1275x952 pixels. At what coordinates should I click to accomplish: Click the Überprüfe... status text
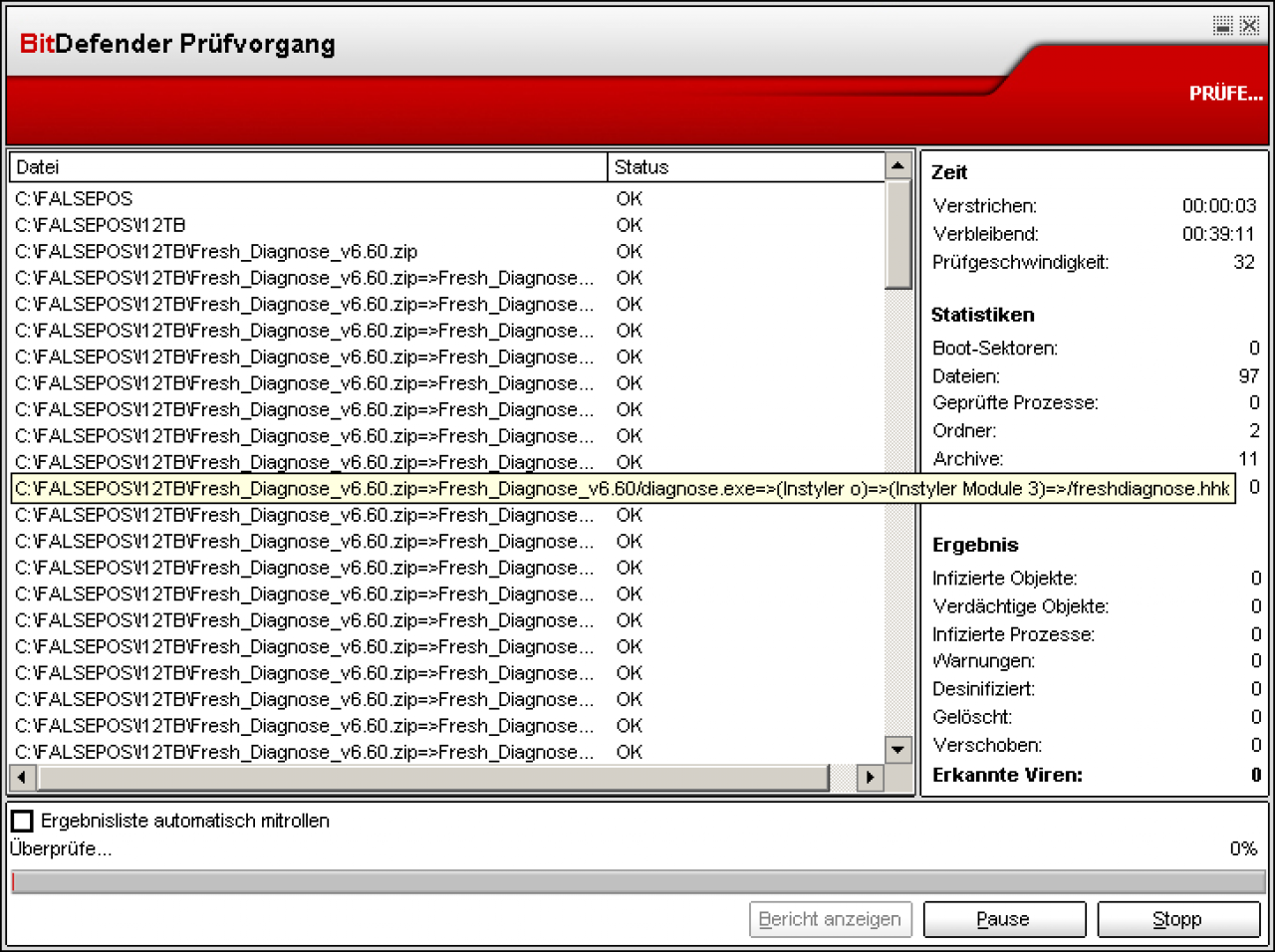pyautogui.click(x=61, y=848)
